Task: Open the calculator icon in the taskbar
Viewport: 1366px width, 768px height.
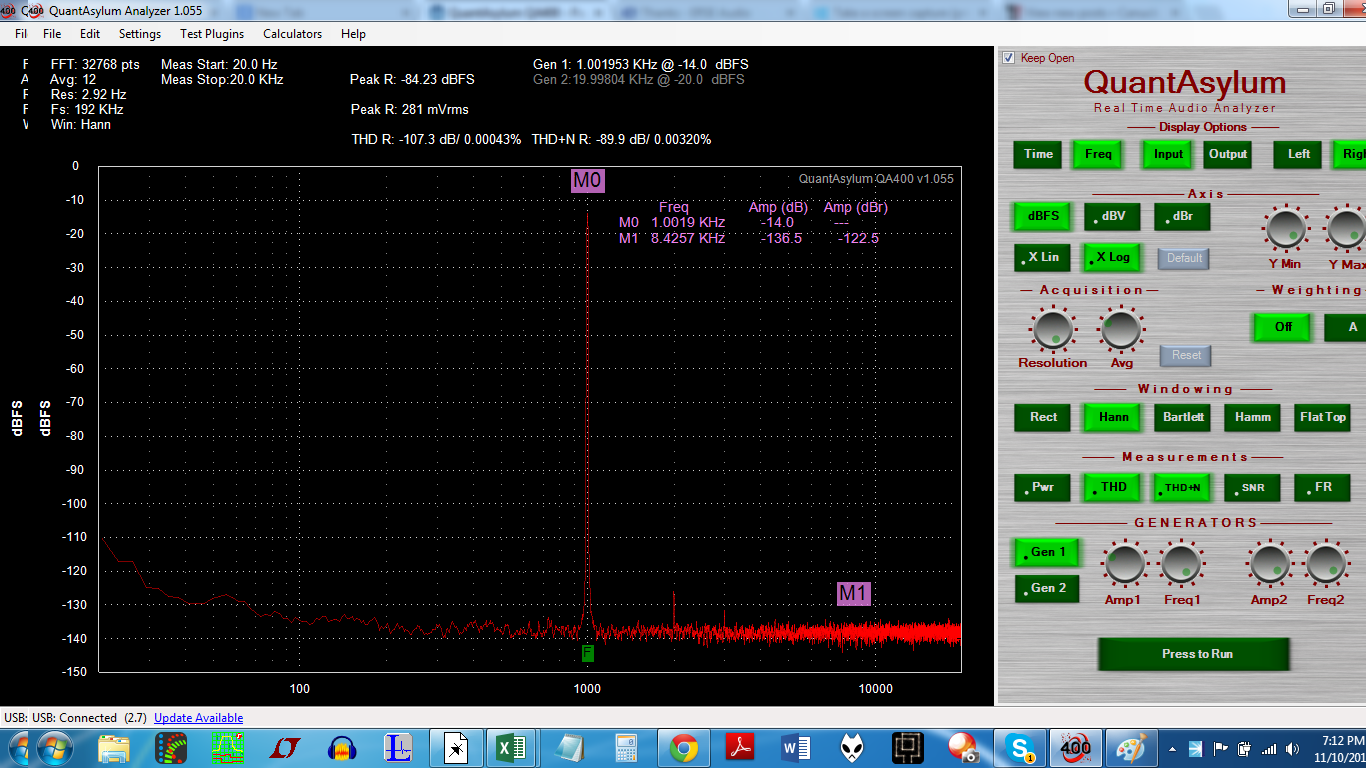Action: [627, 748]
